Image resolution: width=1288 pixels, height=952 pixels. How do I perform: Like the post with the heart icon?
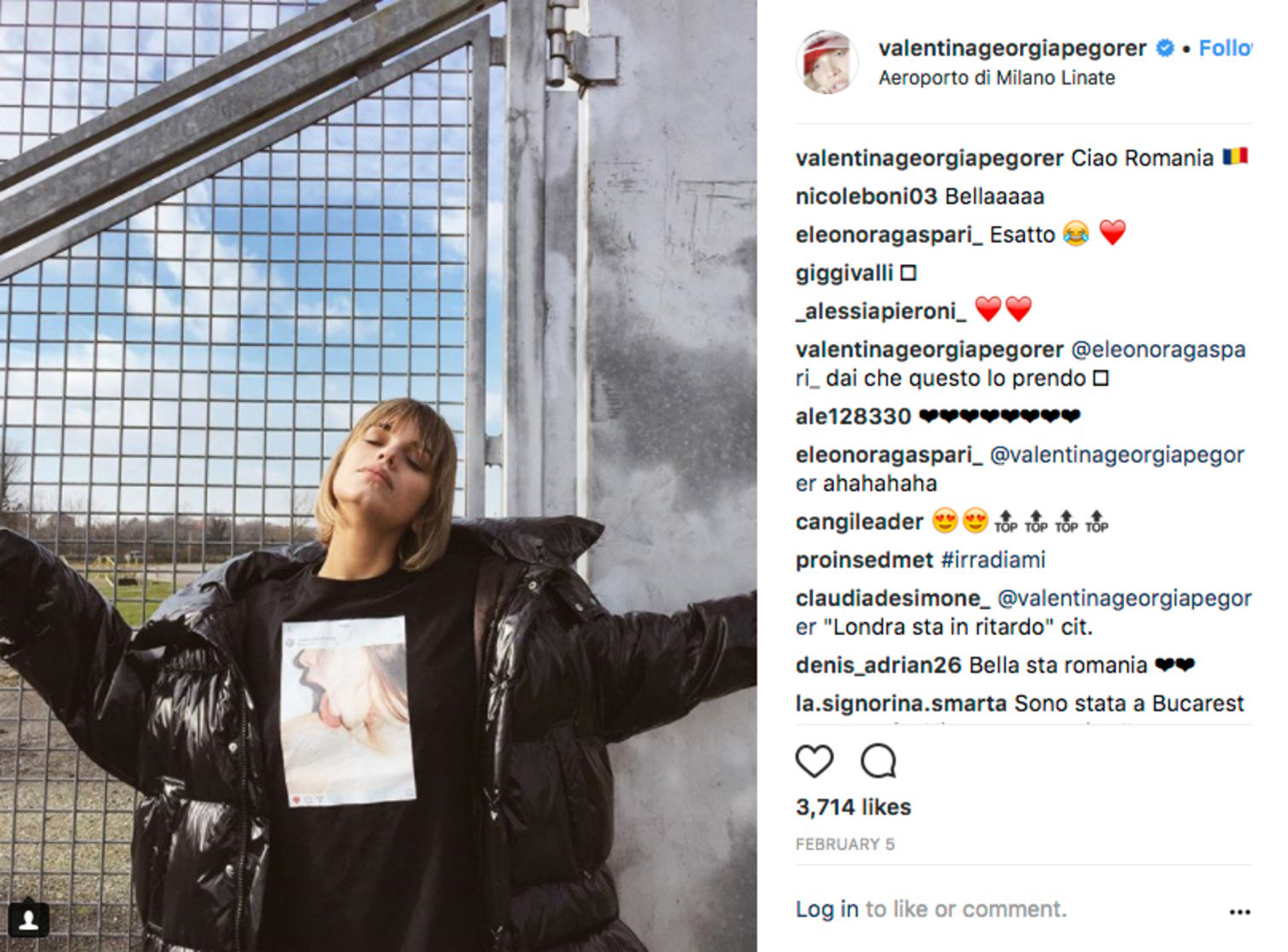(814, 760)
